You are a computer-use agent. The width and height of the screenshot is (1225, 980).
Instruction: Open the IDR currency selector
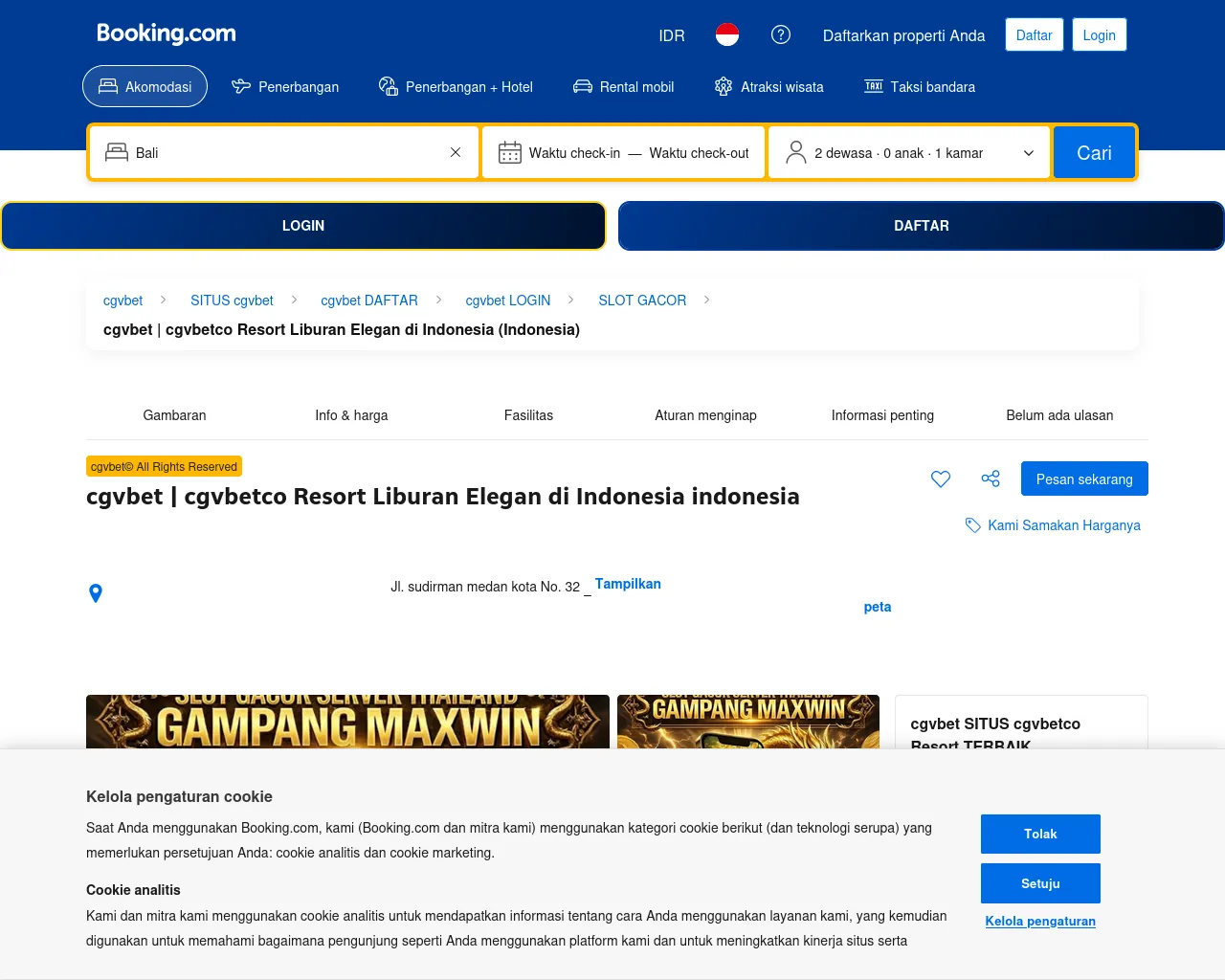[672, 35]
